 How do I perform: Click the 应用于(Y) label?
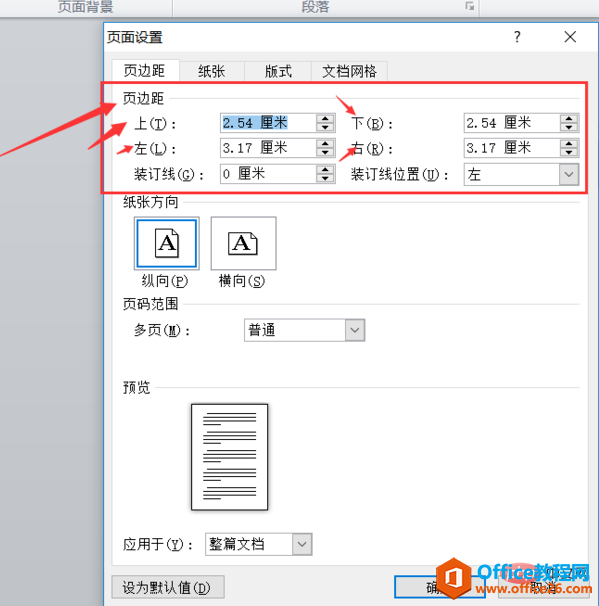point(158,545)
